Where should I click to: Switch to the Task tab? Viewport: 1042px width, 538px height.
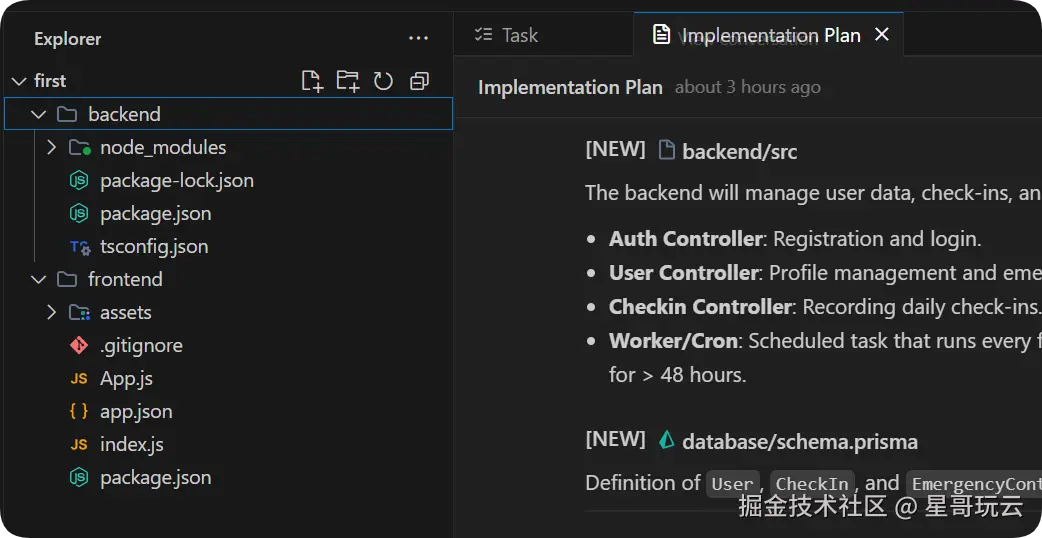(506, 35)
